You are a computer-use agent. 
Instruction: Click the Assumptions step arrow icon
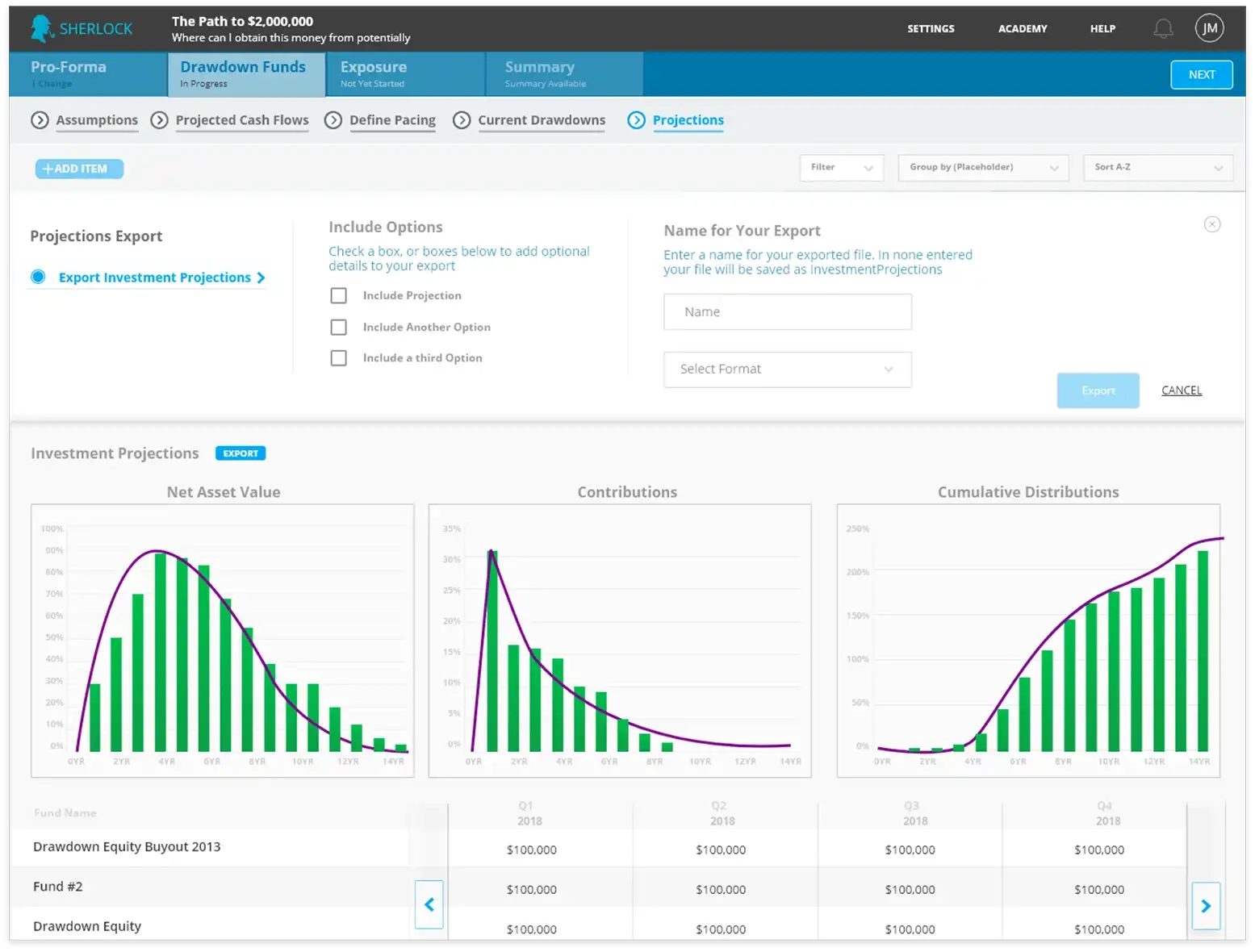40,120
